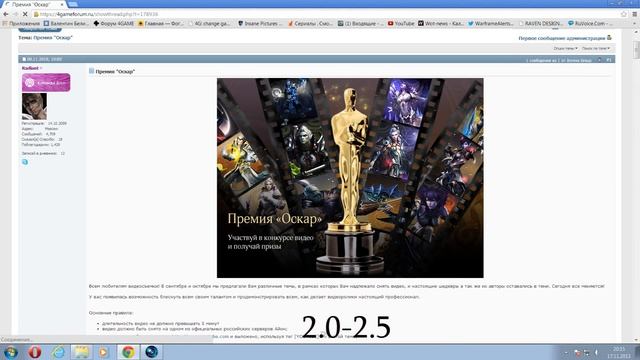Expand the Опции темы dropdown
Screen dimensions: 640x360
click(565, 49)
